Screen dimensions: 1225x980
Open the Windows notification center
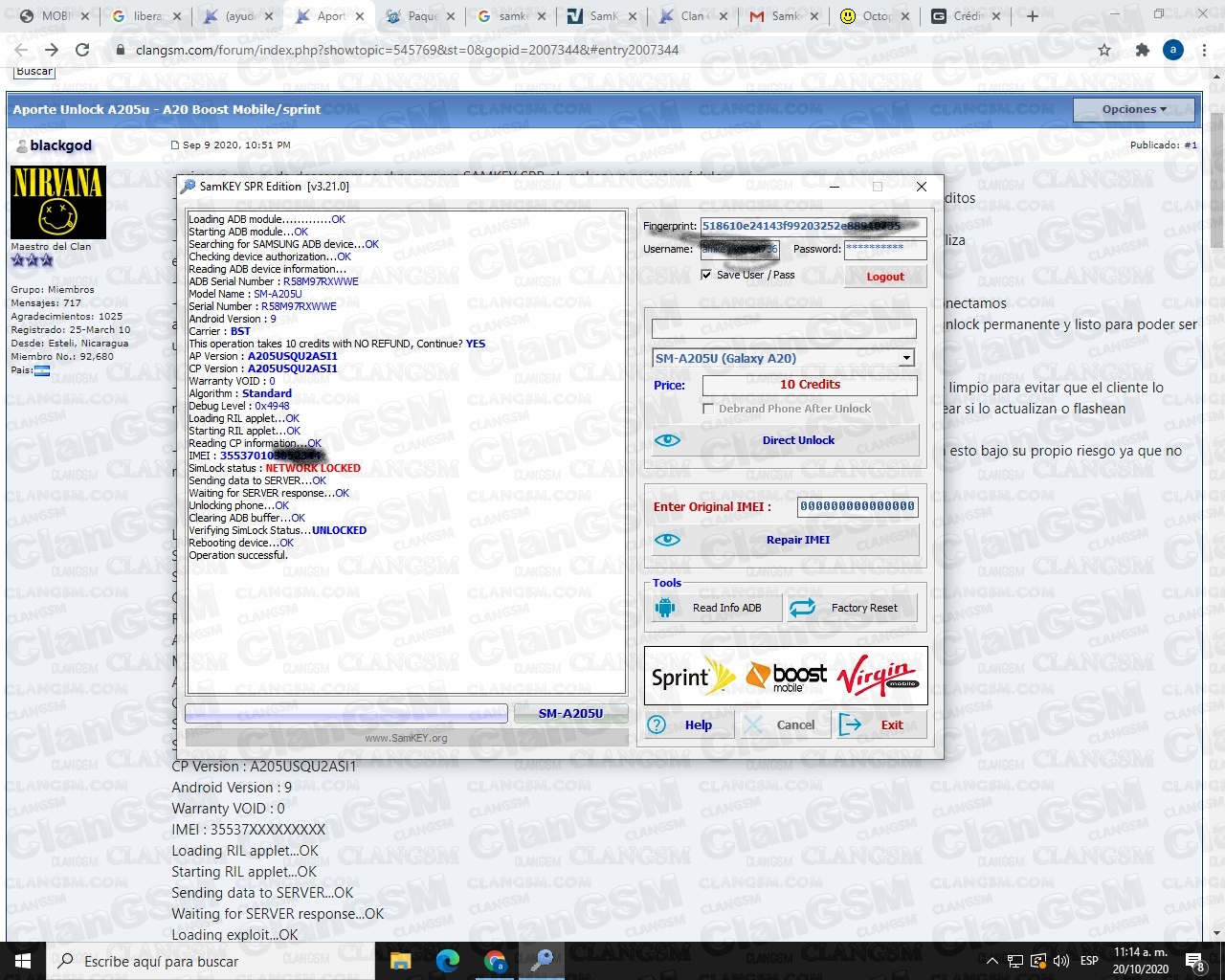coord(1194,960)
